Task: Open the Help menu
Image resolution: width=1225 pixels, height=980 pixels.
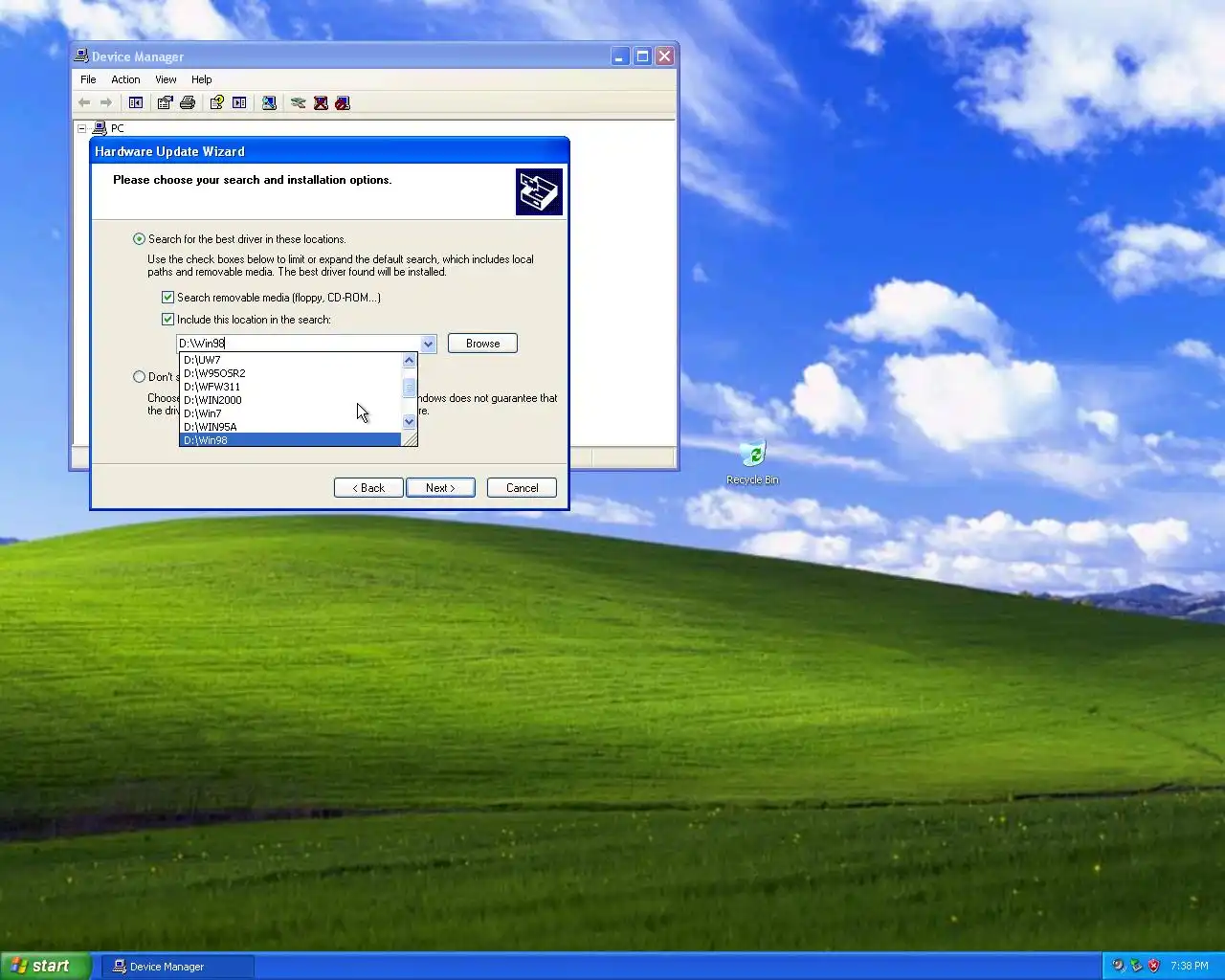Action: (x=201, y=79)
